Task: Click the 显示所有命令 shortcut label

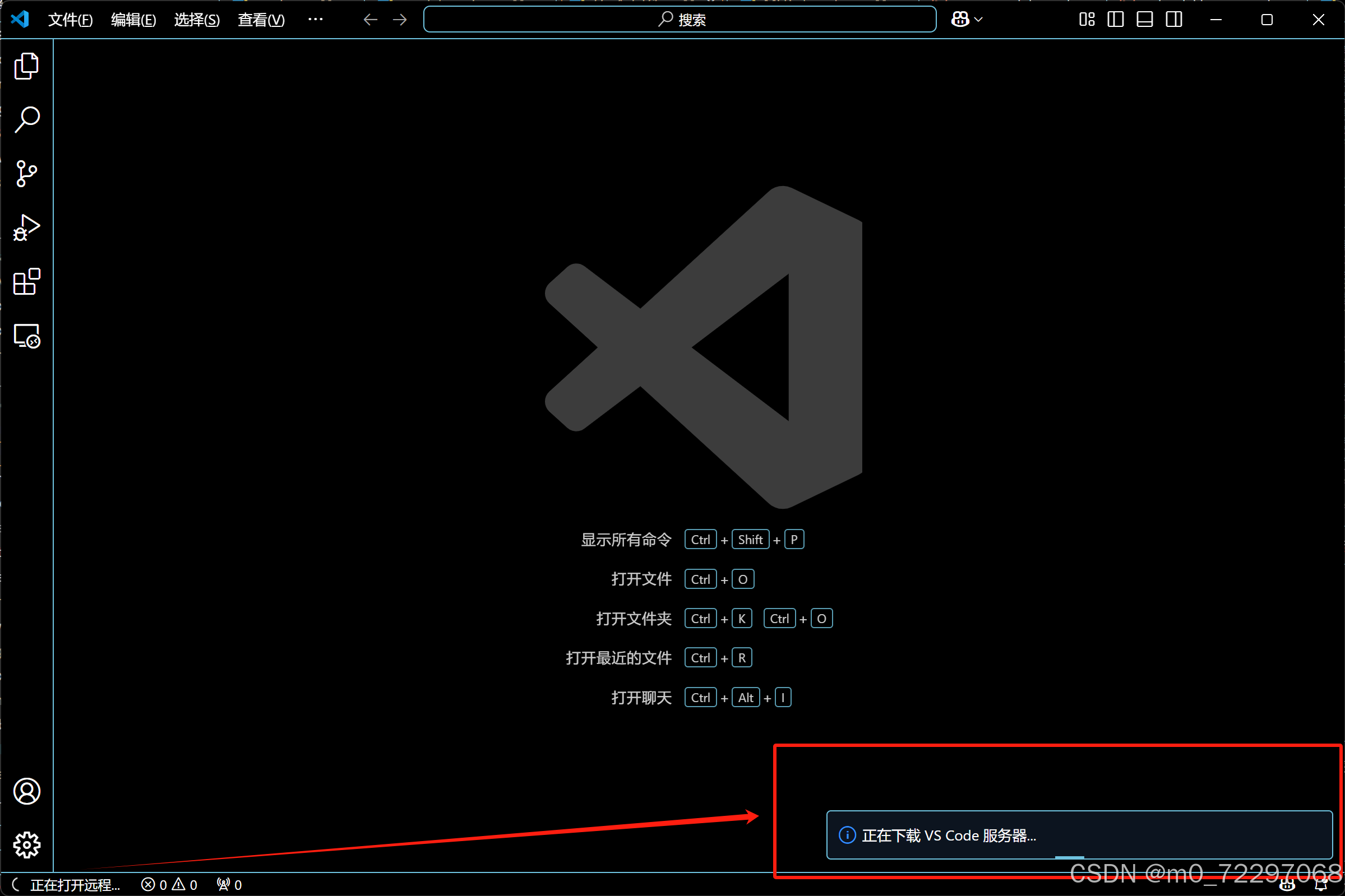Action: point(626,540)
